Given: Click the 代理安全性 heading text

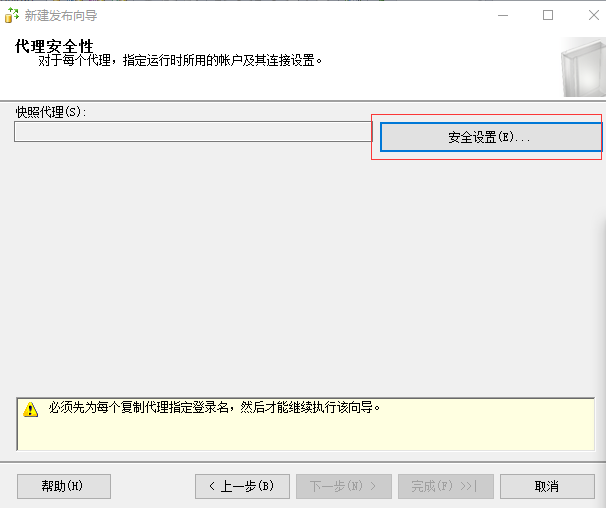Looking at the screenshot, I should point(54,46).
